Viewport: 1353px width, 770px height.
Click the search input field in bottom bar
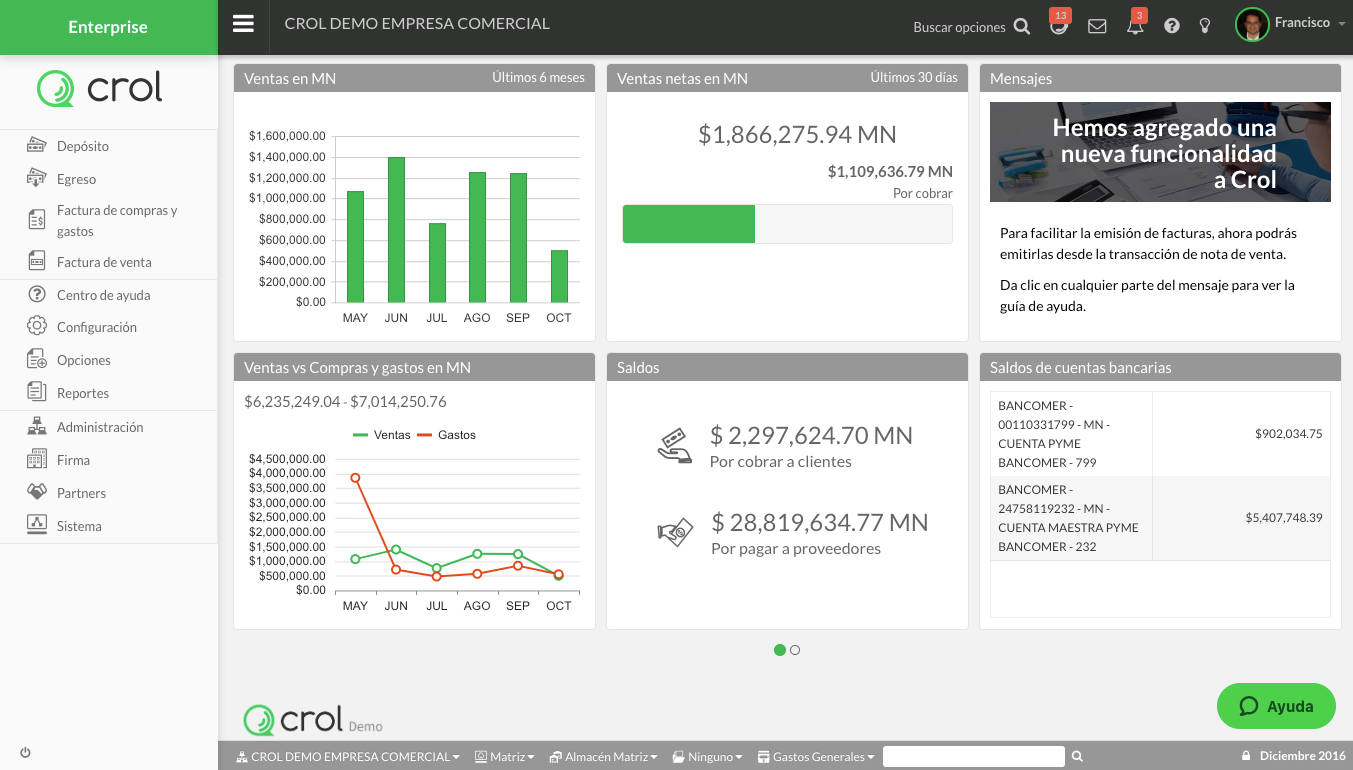(x=974, y=757)
